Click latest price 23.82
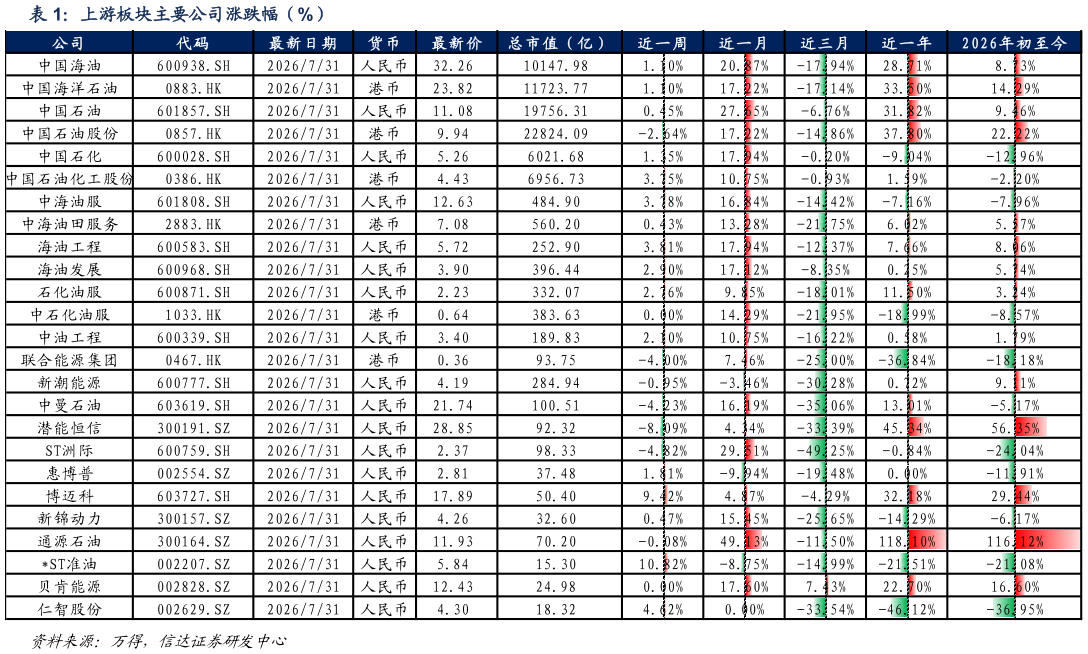1088x654 pixels. point(453,89)
